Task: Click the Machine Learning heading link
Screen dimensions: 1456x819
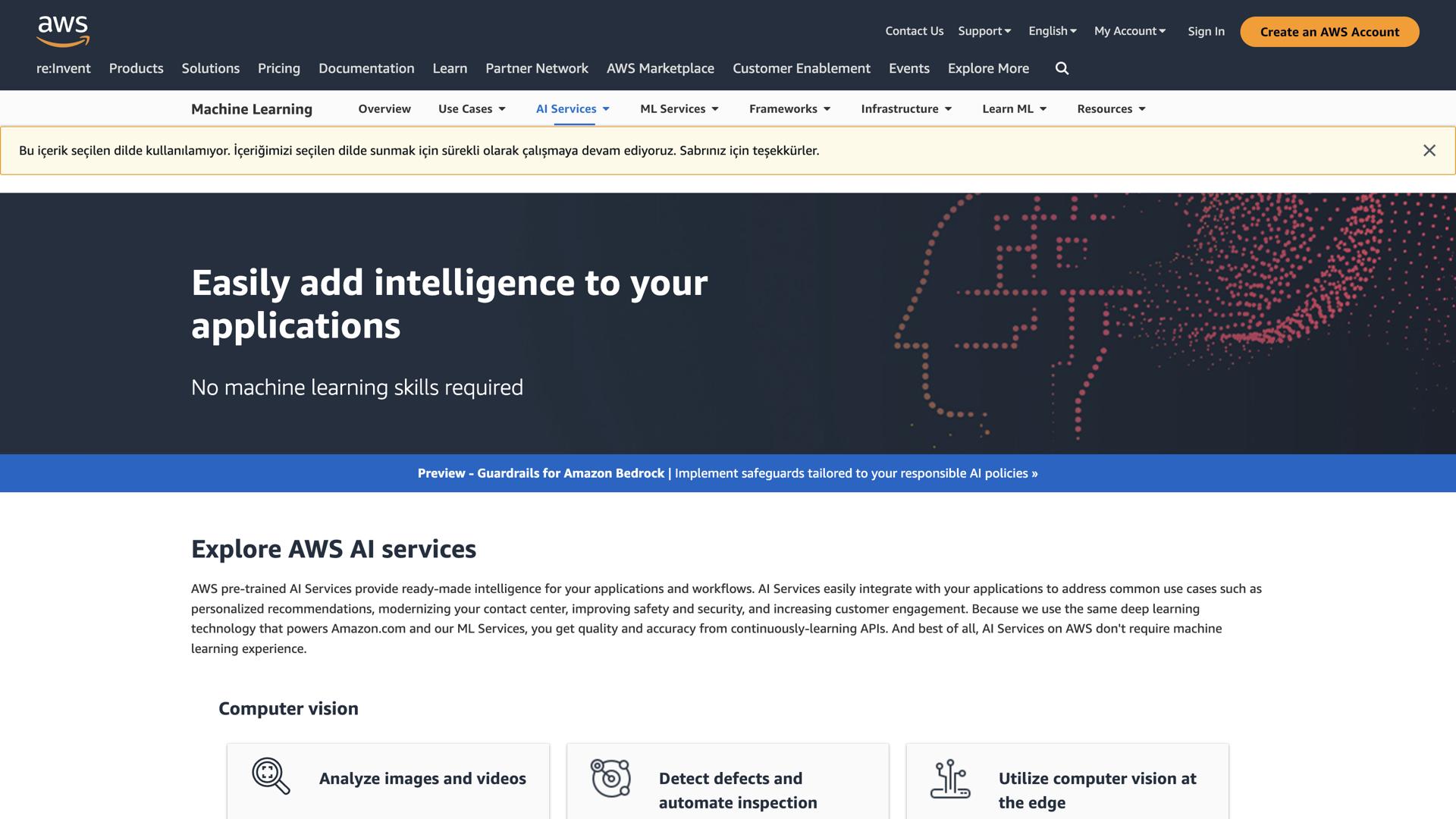Action: coord(251,108)
